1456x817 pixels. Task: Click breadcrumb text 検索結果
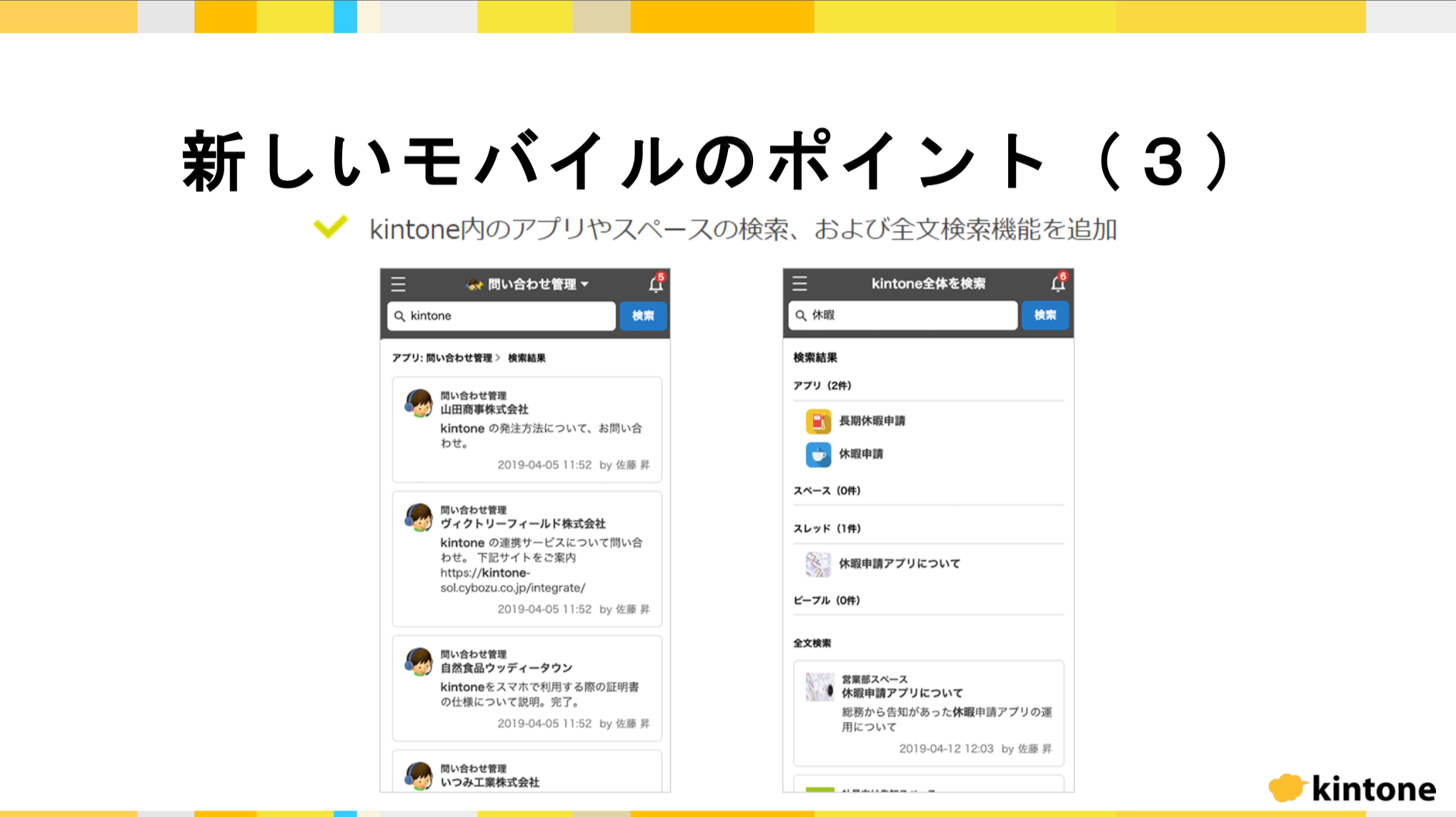pos(527,358)
